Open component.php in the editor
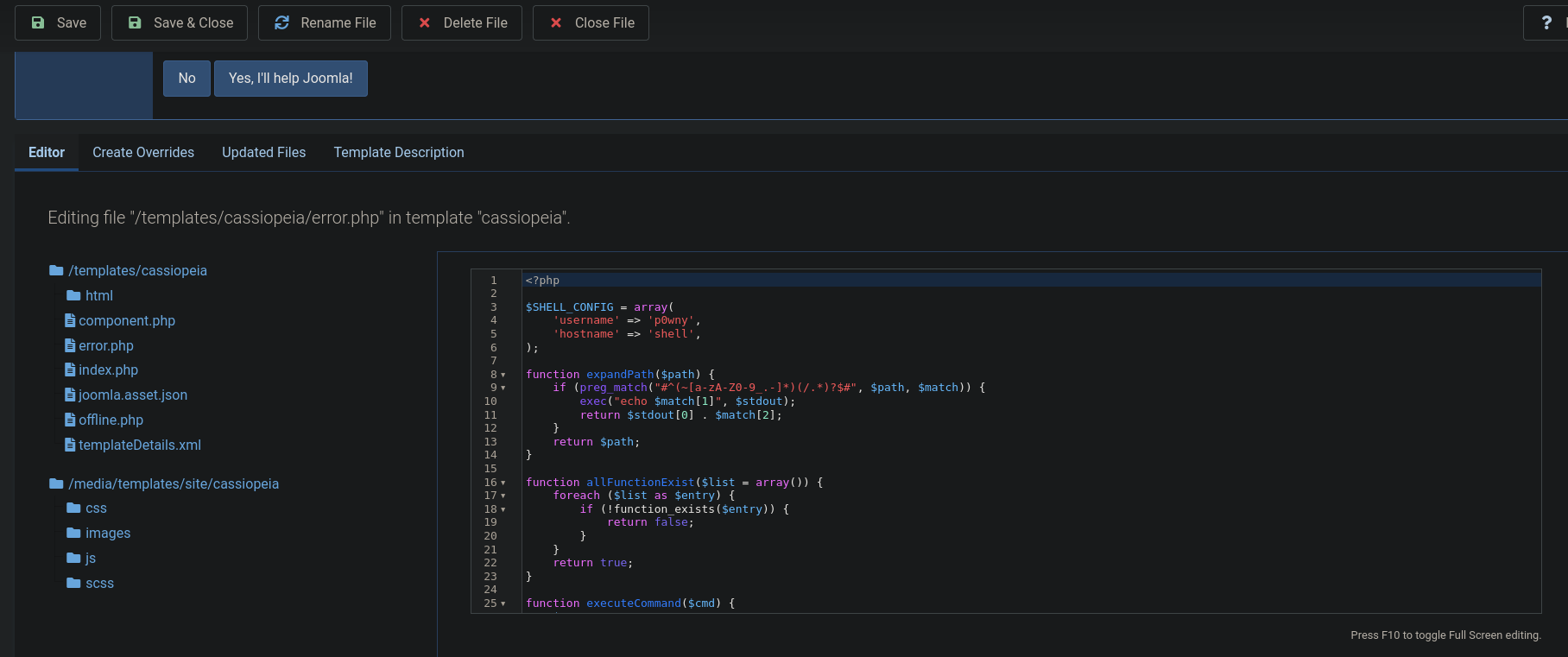1568x657 pixels. point(127,320)
